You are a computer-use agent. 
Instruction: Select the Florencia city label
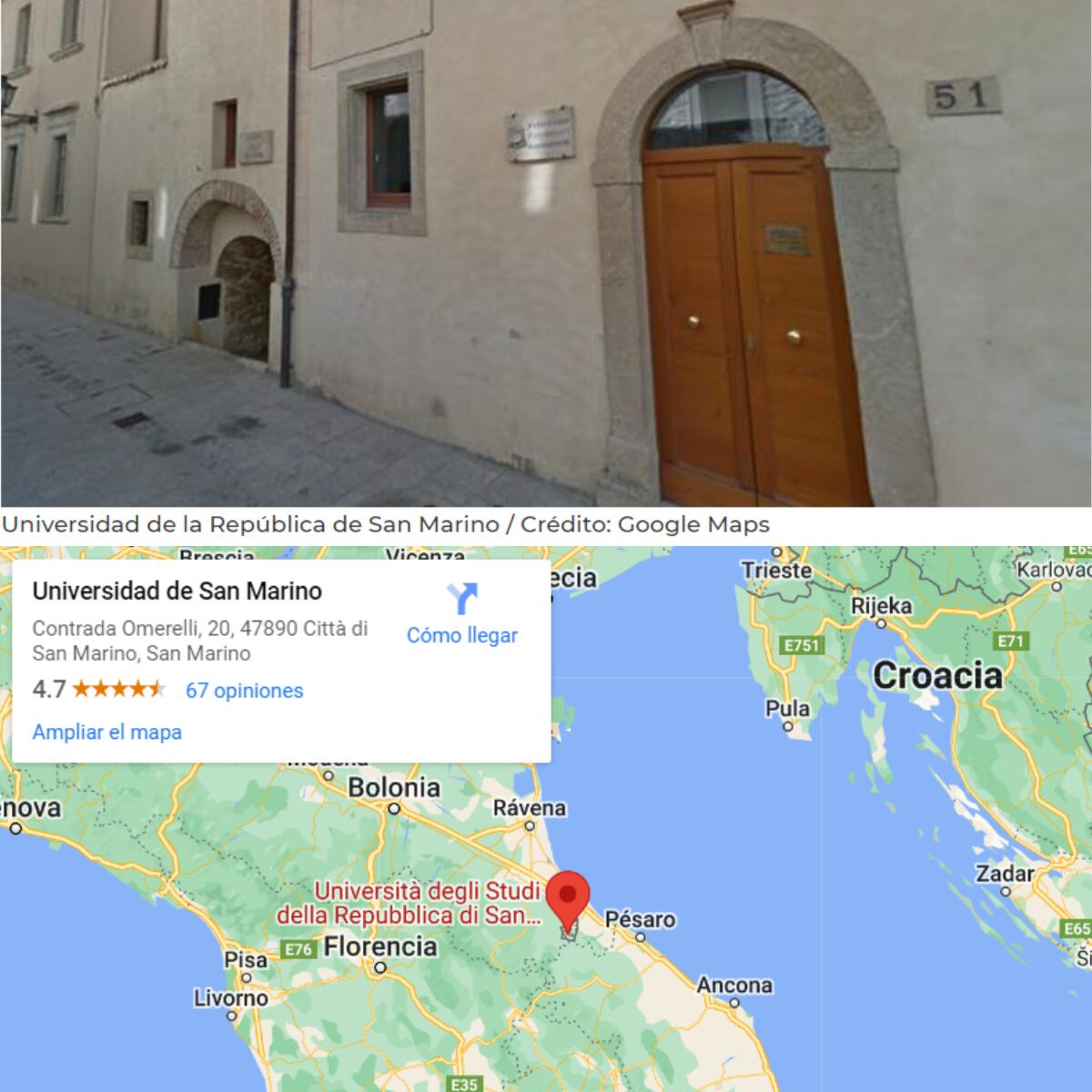pos(380,946)
